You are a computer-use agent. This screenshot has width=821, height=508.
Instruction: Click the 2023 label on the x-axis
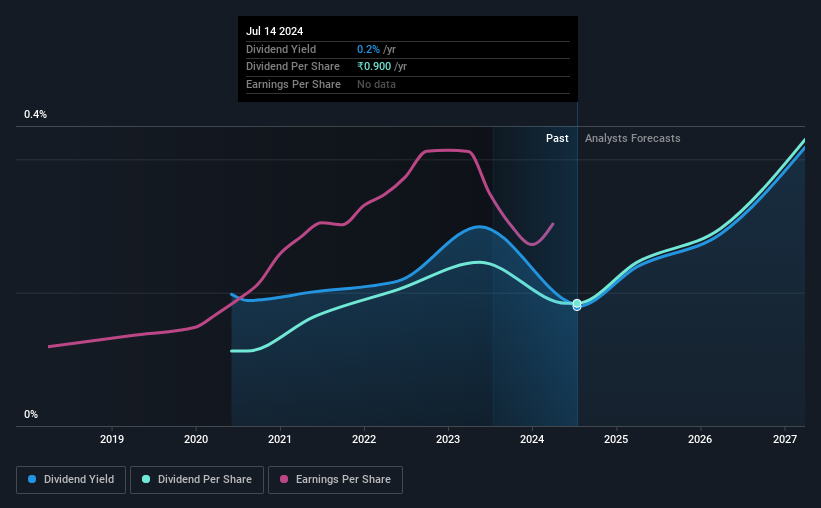tap(448, 439)
